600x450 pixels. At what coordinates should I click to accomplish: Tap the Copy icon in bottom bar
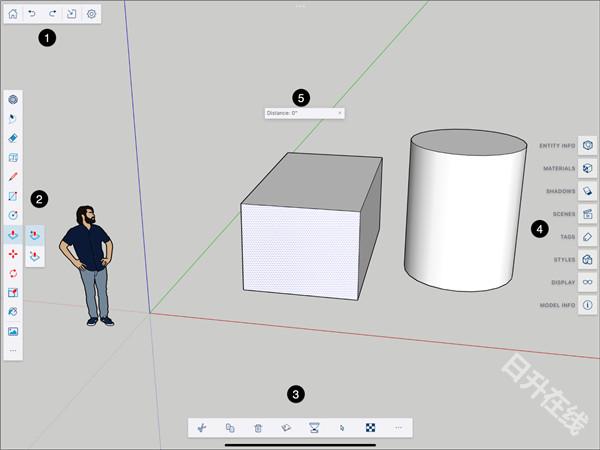[x=230, y=428]
